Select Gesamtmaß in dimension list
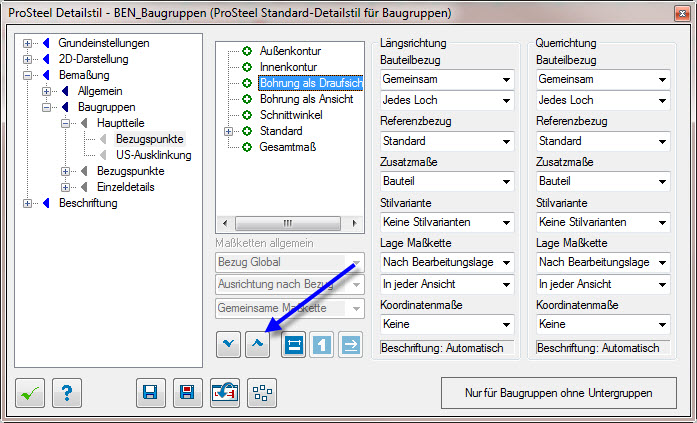Viewport: 697px width, 423px height. coord(288,147)
